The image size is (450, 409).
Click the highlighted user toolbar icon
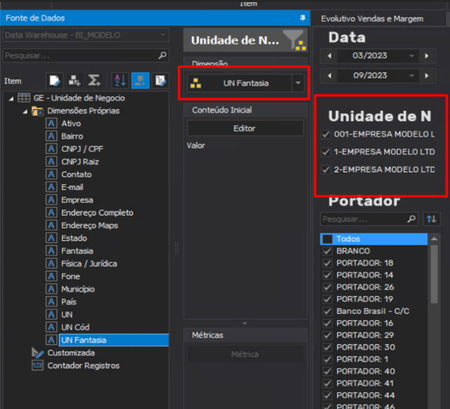click(x=140, y=80)
